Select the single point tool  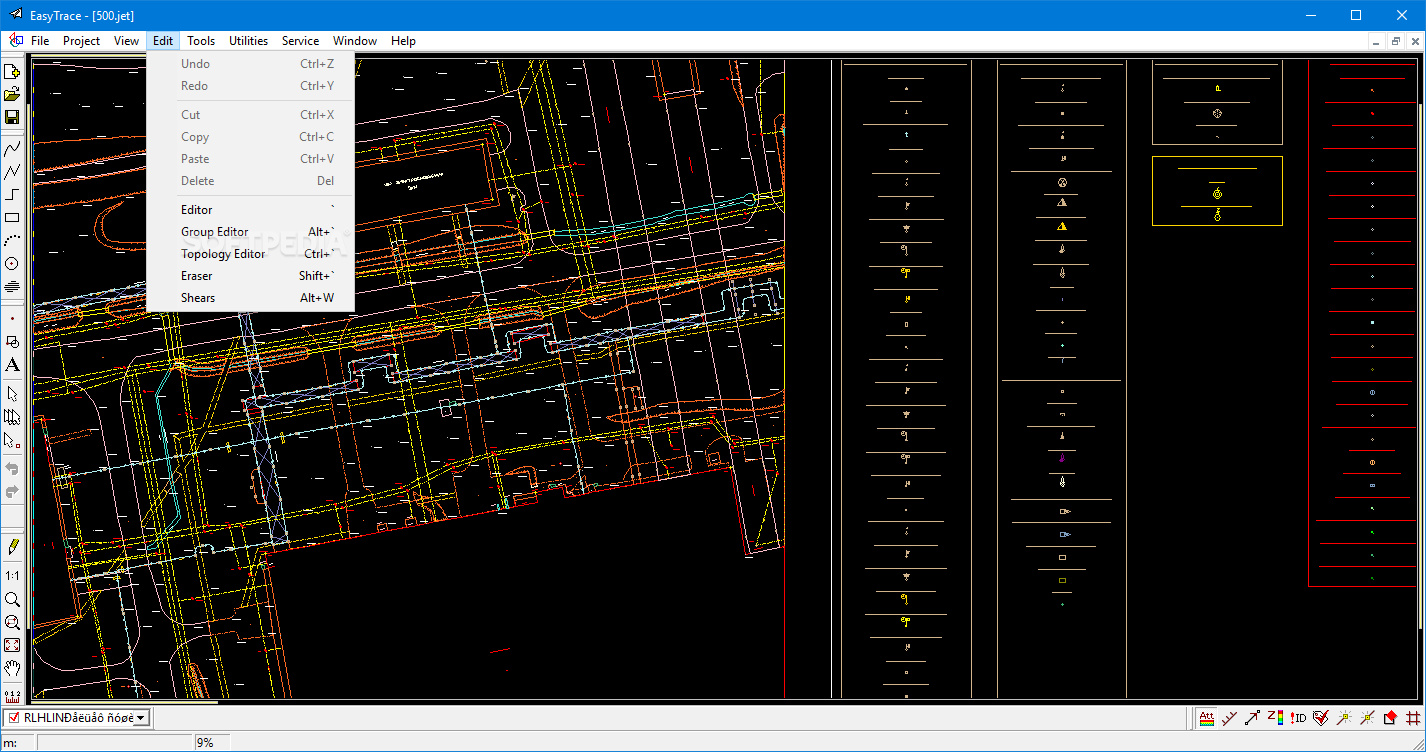click(12, 319)
